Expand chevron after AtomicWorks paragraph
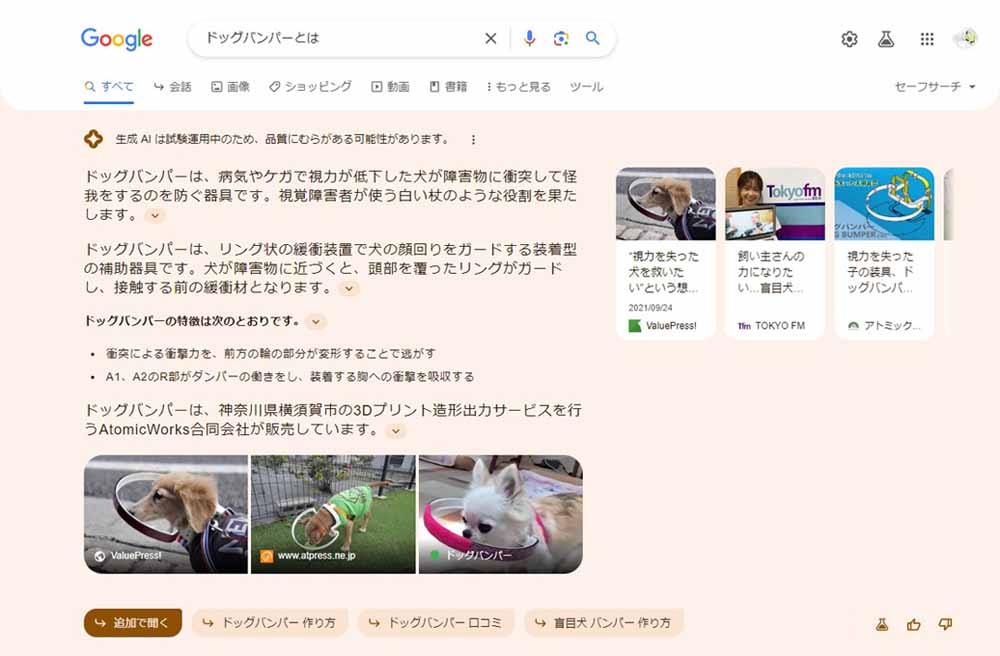 pos(395,431)
